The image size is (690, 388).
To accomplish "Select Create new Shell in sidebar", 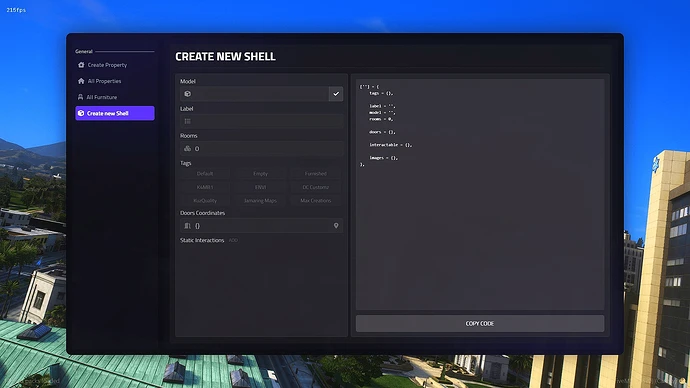I will [114, 113].
